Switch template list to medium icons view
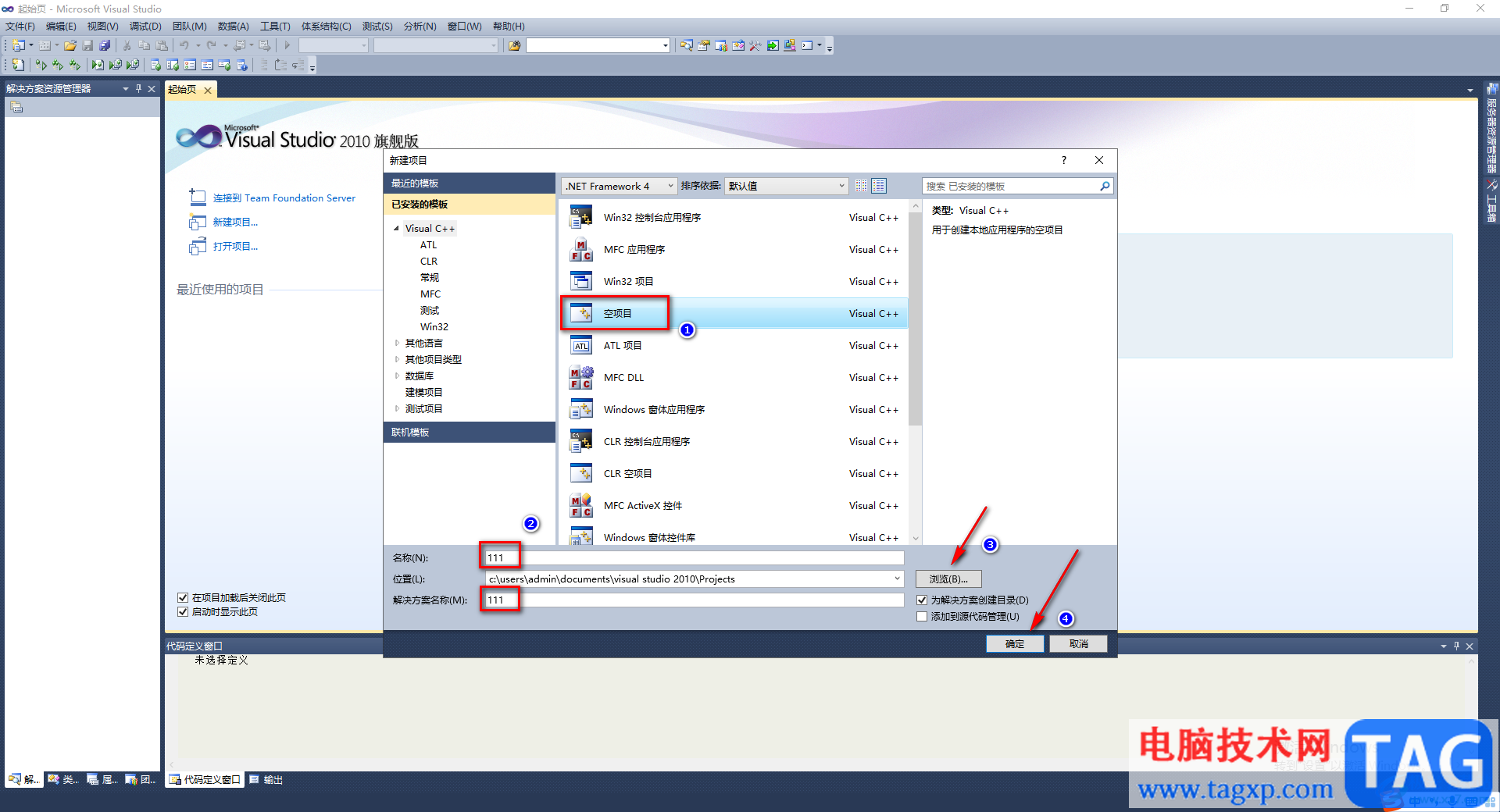 coord(879,186)
